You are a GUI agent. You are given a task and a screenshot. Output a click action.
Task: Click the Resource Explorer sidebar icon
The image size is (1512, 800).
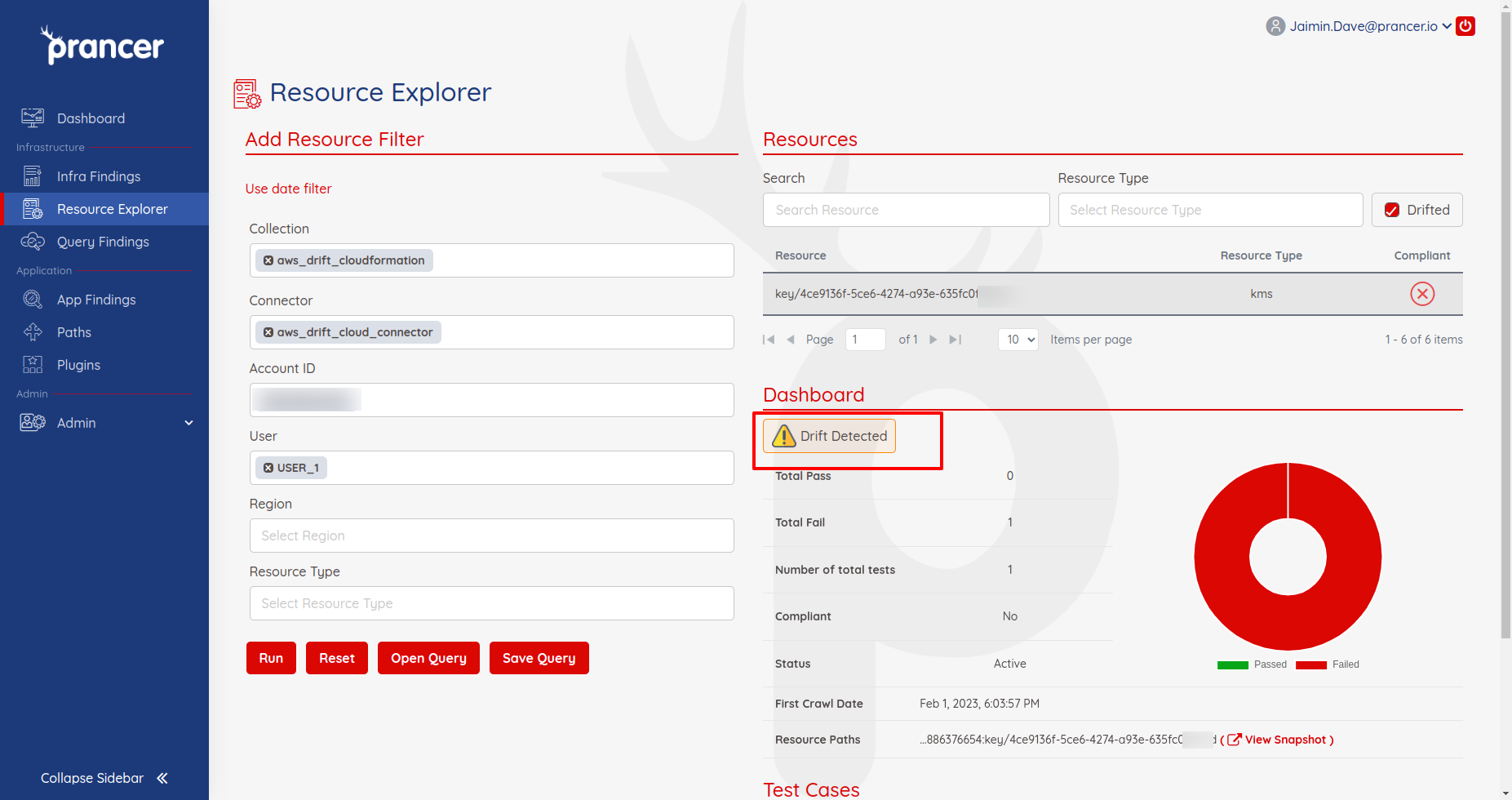pos(33,209)
